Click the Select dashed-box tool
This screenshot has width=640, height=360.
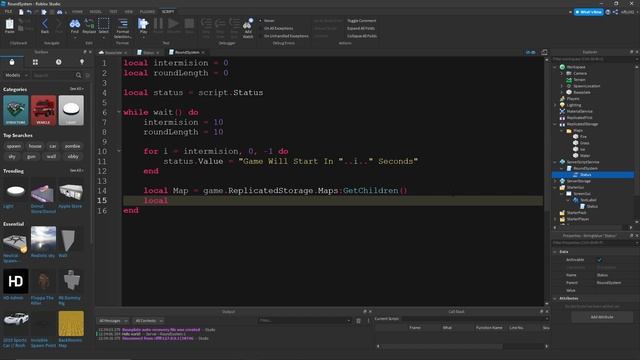[104, 24]
